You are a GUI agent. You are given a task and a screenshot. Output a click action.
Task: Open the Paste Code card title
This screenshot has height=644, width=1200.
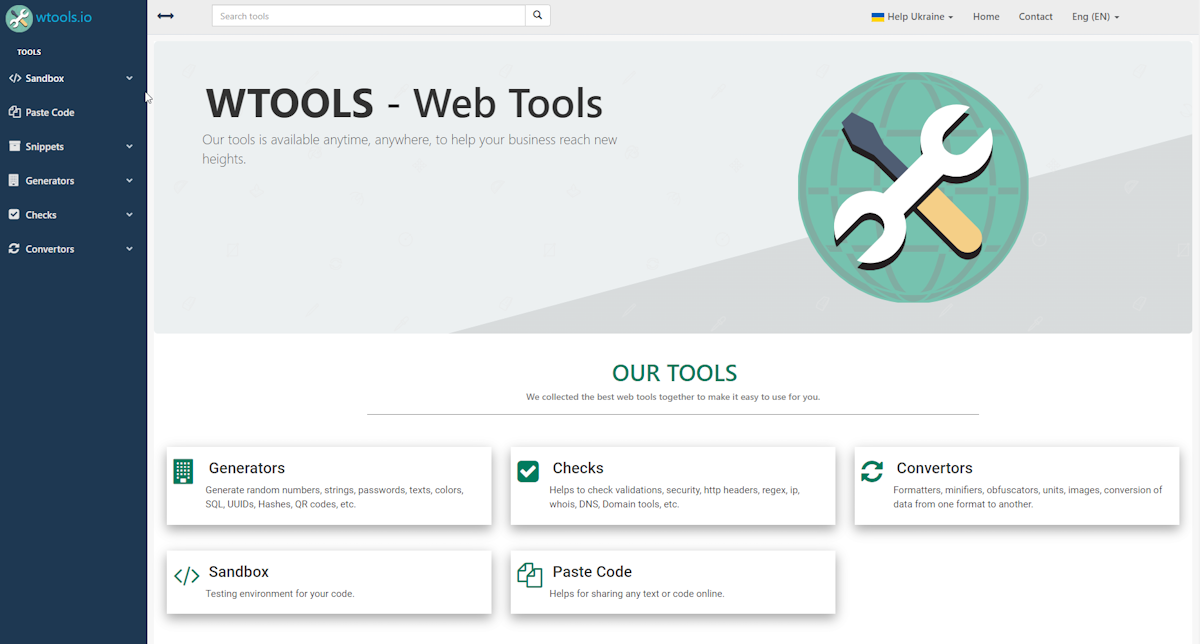[592, 572]
